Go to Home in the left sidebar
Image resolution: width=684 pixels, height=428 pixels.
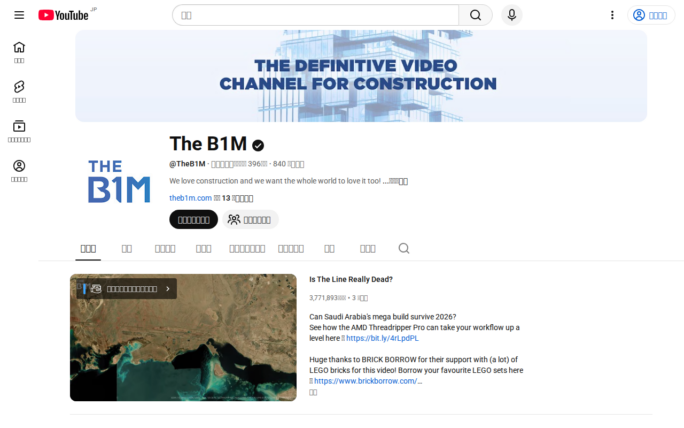19,51
